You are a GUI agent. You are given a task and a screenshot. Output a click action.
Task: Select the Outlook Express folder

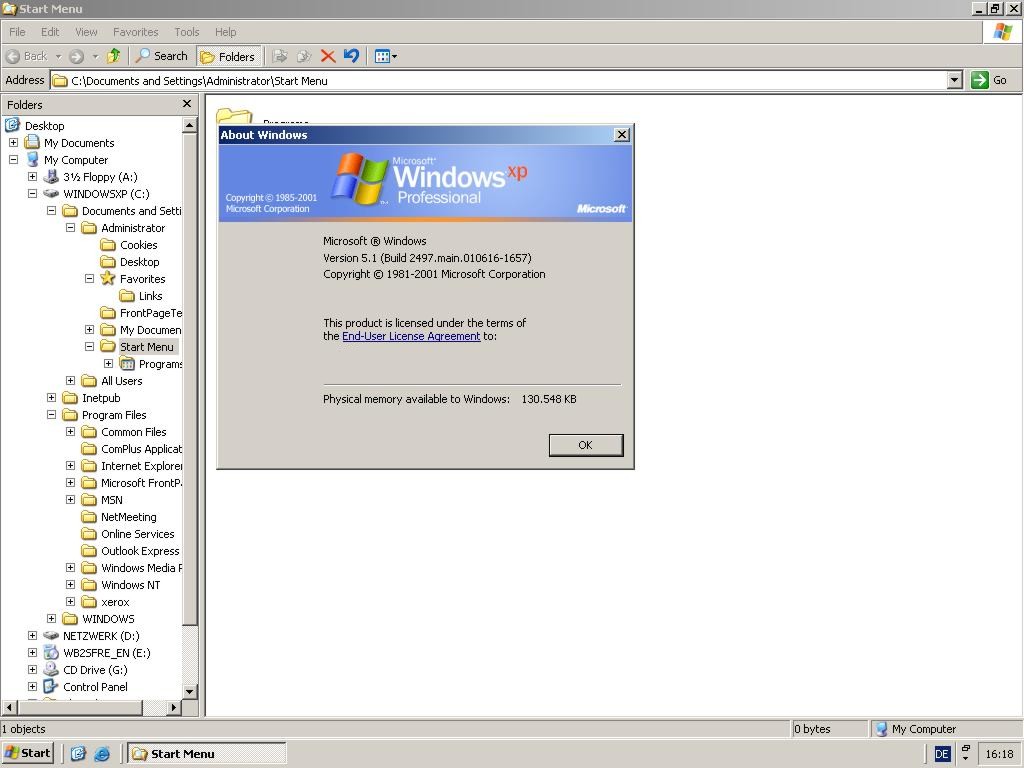point(140,551)
